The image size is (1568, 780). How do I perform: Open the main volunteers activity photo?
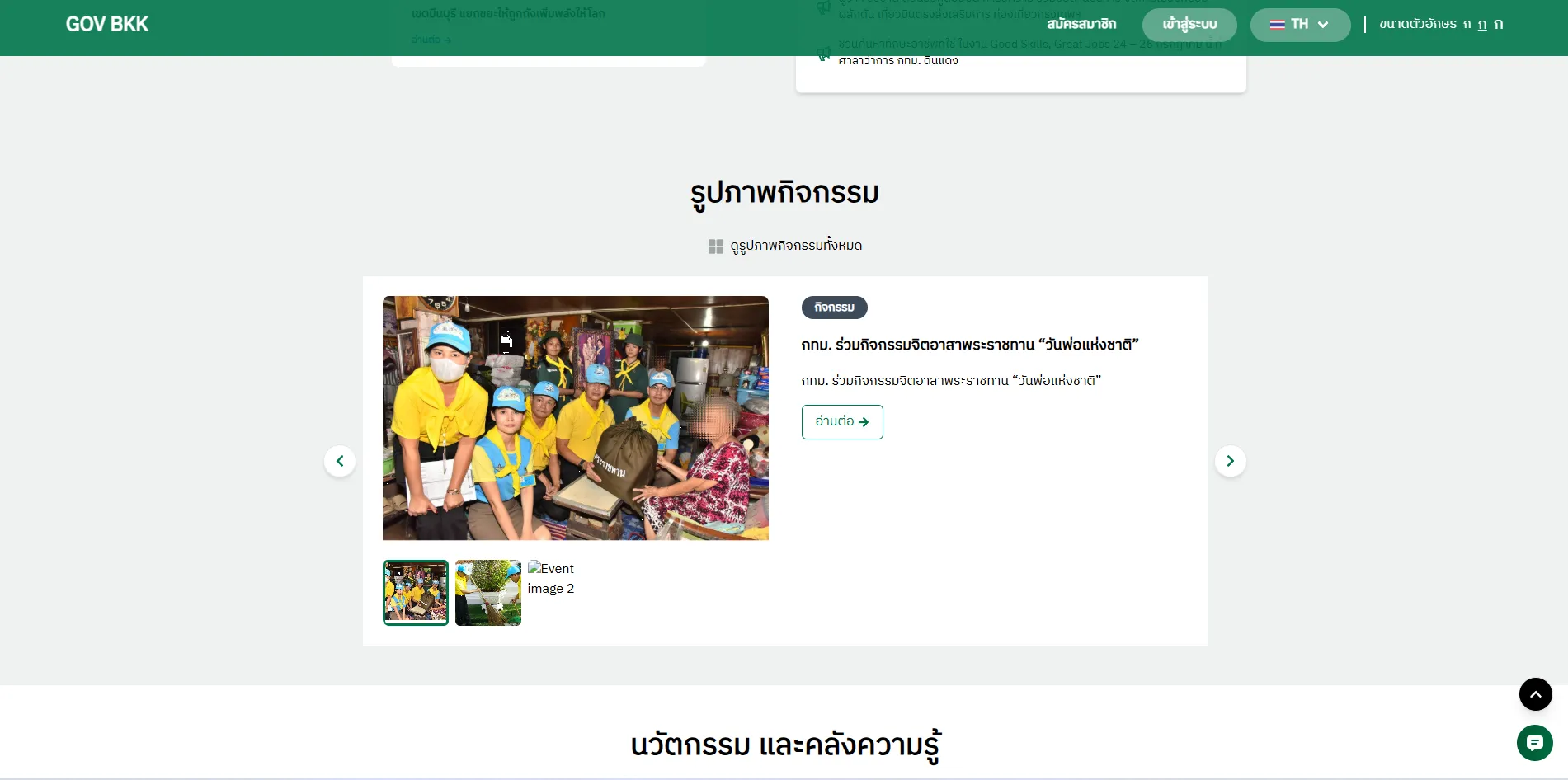[x=576, y=418]
